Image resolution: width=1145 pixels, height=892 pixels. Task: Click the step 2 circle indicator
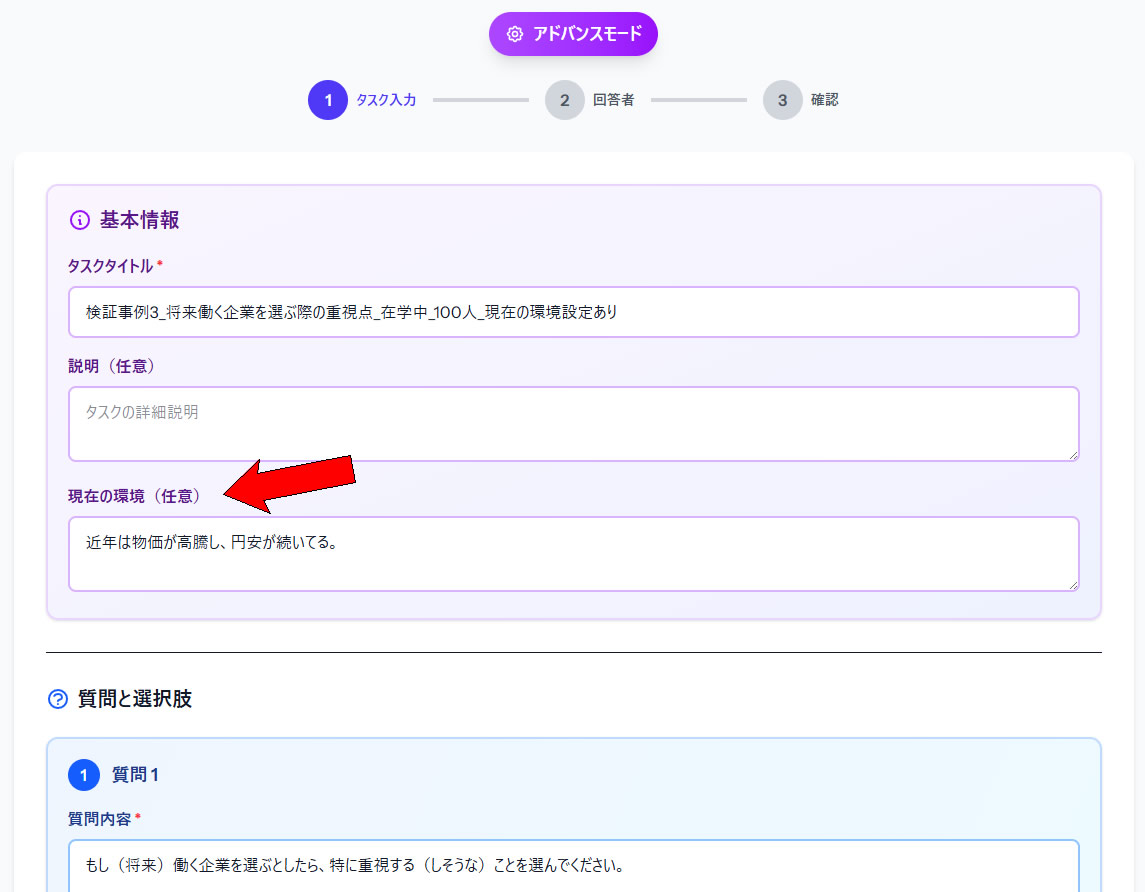565,100
